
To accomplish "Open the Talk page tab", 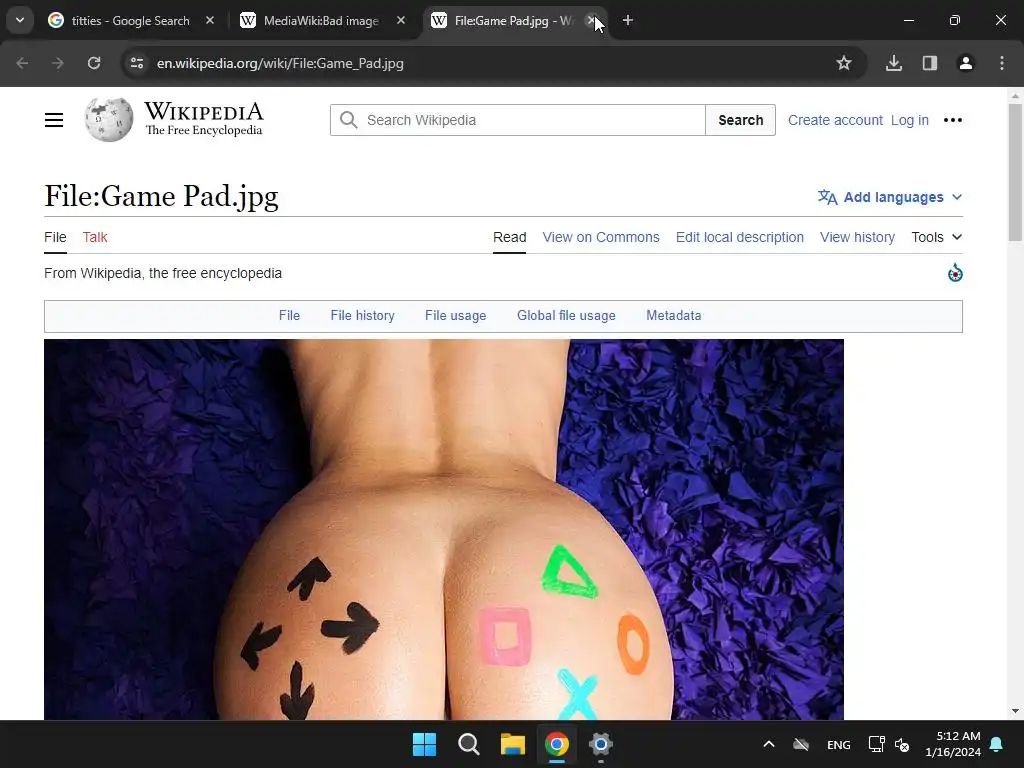I will tap(95, 237).
